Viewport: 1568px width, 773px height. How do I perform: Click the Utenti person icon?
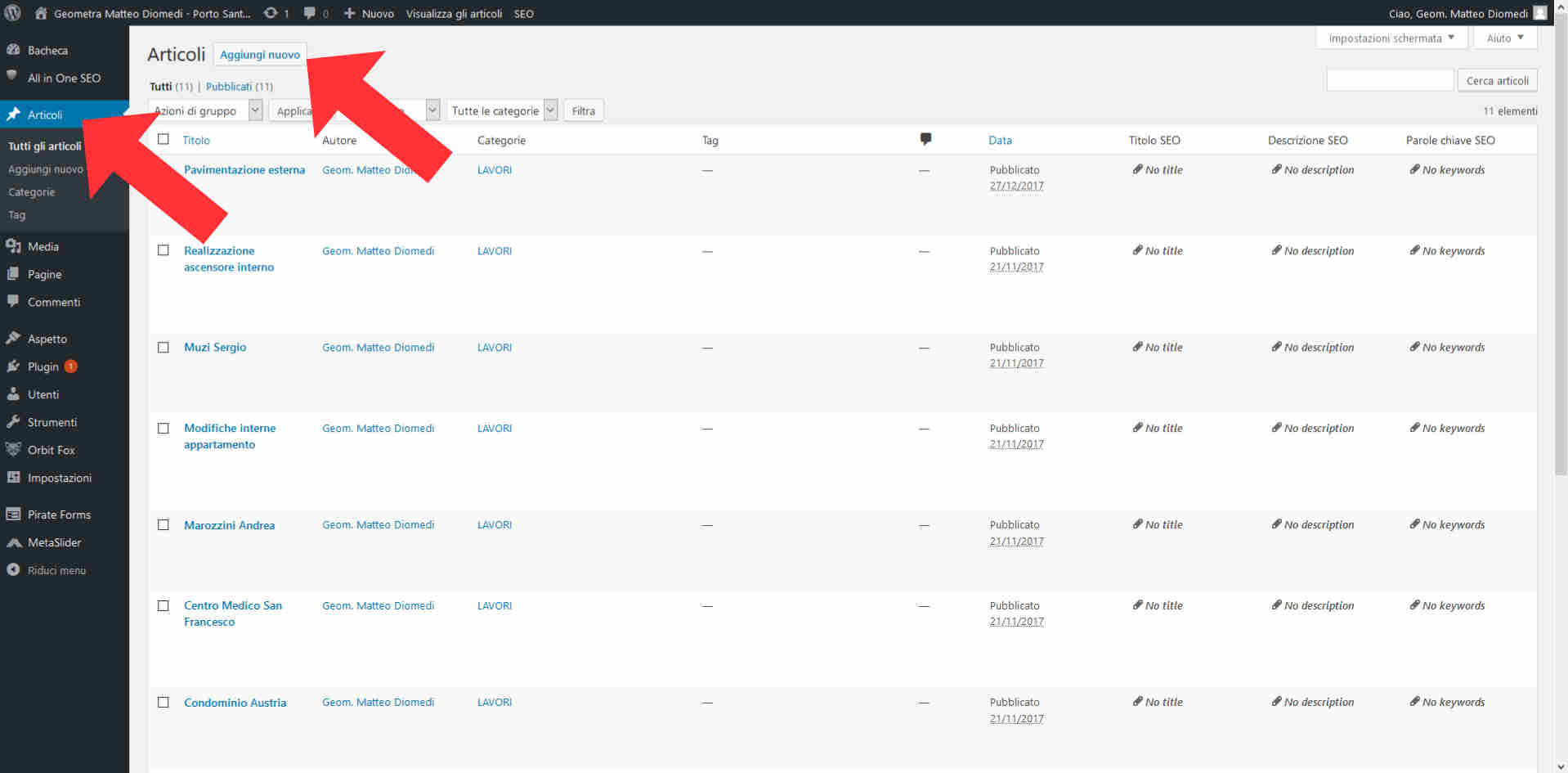13,393
